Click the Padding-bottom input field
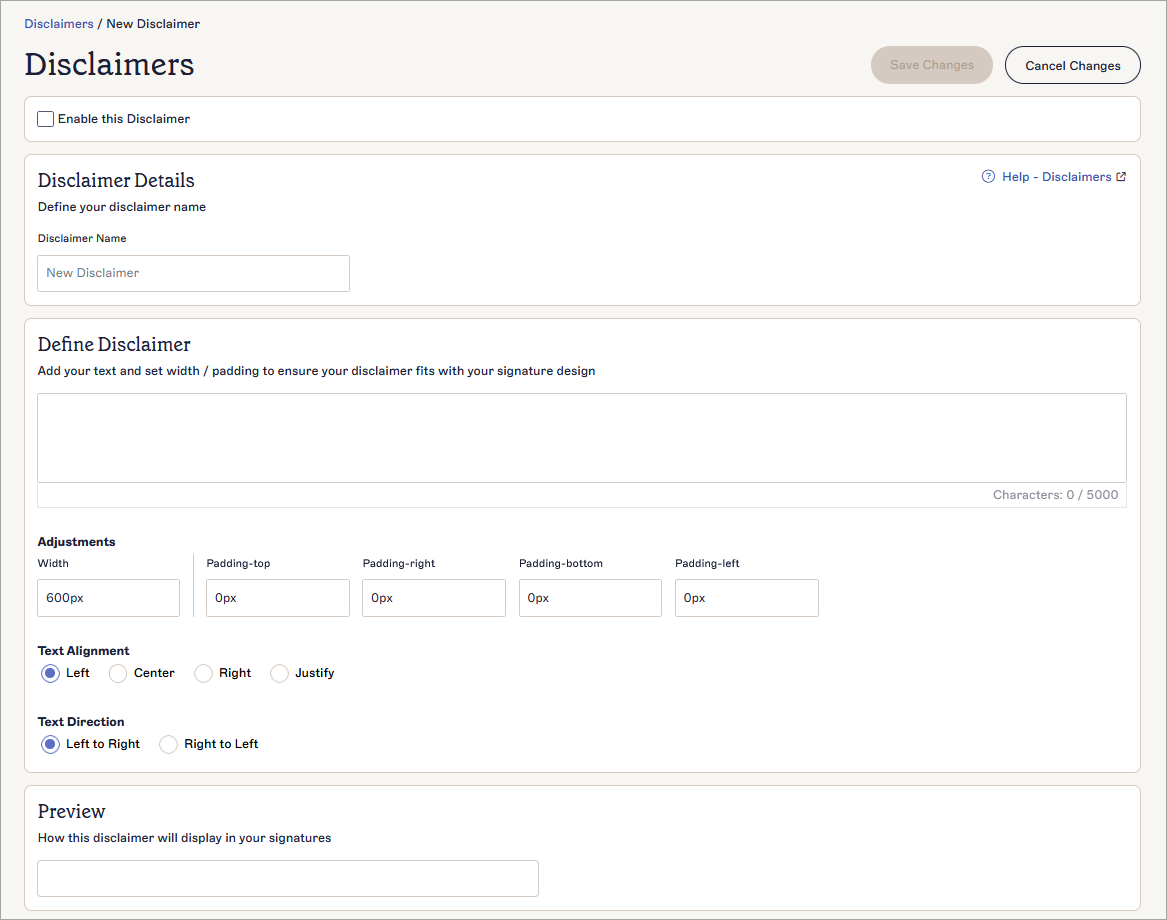 point(590,597)
